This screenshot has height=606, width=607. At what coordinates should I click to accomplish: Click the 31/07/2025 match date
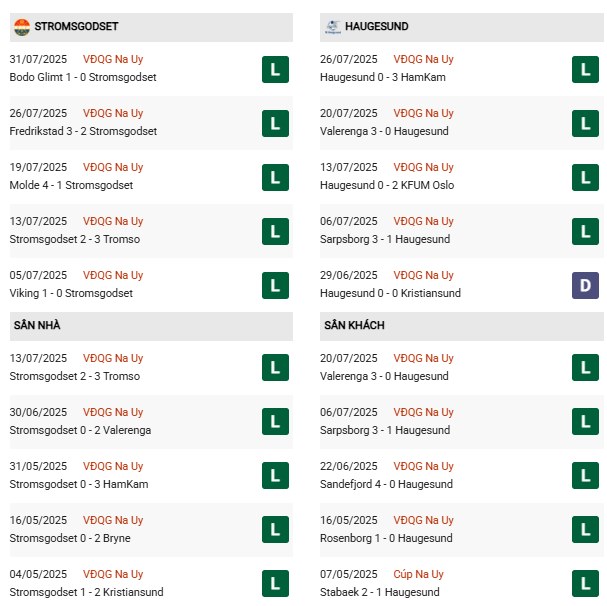pyautogui.click(x=38, y=59)
